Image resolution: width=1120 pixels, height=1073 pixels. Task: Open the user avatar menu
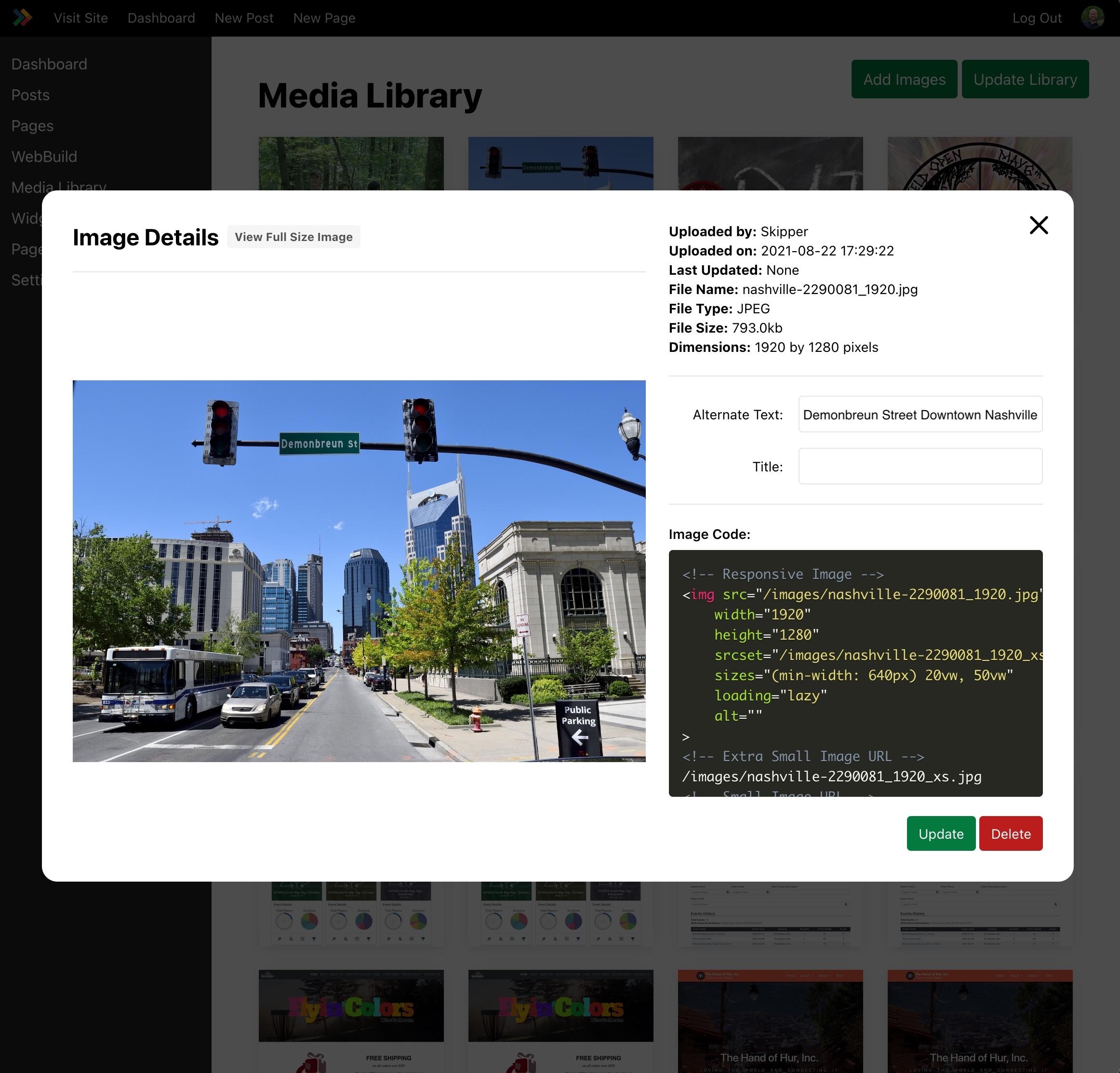1093,18
